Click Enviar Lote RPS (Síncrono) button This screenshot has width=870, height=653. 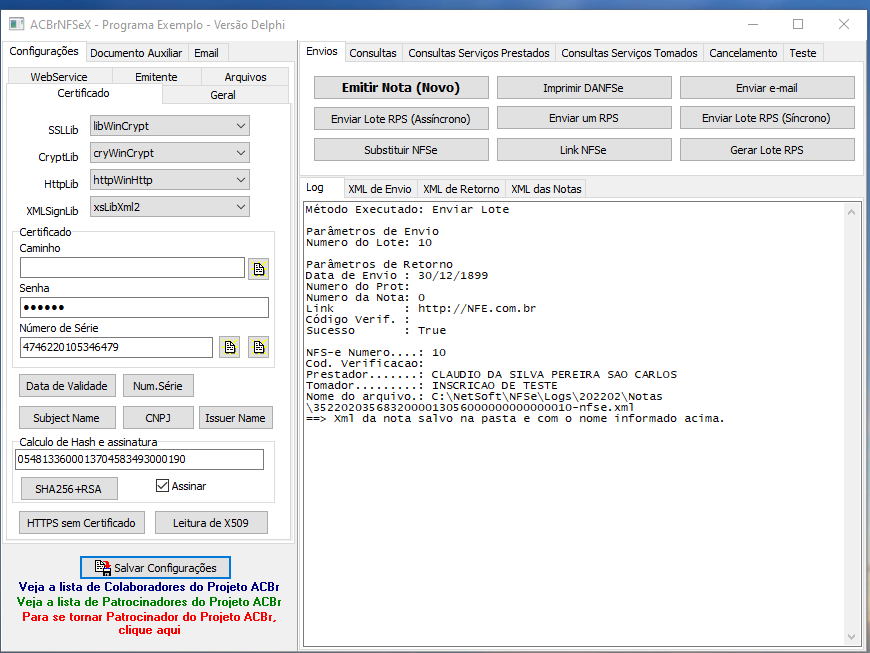pos(767,118)
